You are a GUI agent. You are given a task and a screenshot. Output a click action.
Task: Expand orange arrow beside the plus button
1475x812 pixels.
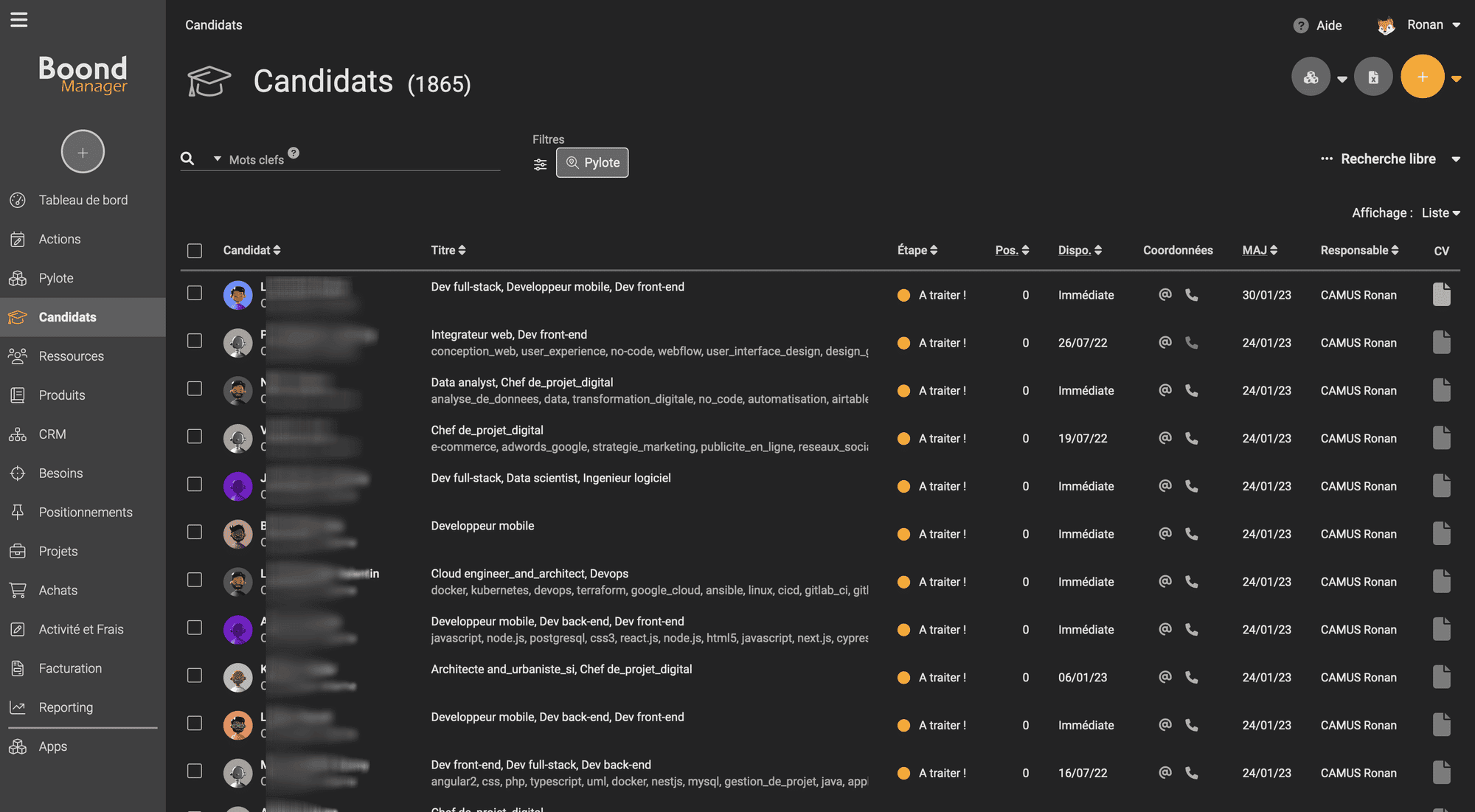pyautogui.click(x=1457, y=79)
